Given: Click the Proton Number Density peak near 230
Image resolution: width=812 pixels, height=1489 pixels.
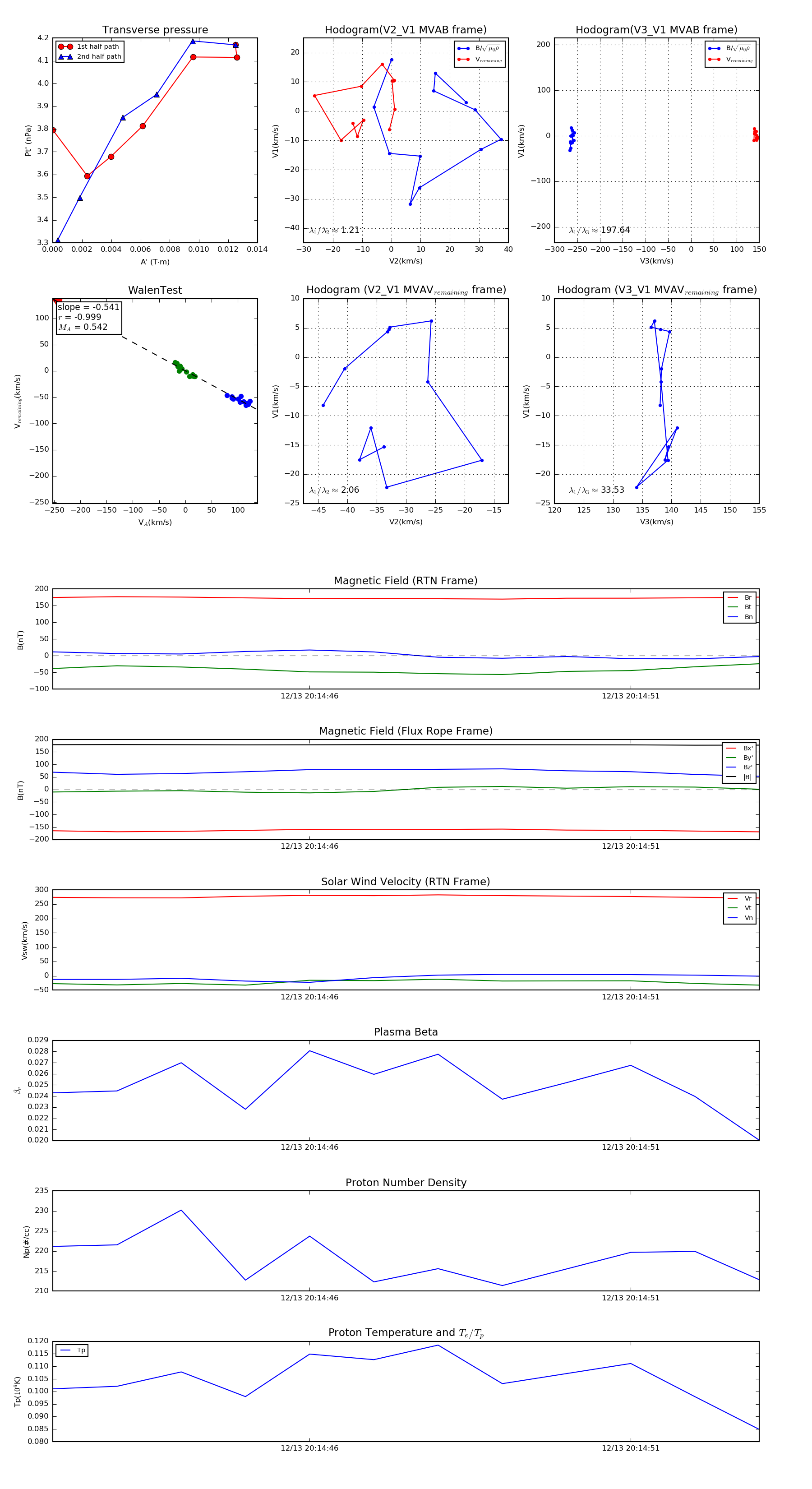Looking at the screenshot, I should (x=181, y=1210).
